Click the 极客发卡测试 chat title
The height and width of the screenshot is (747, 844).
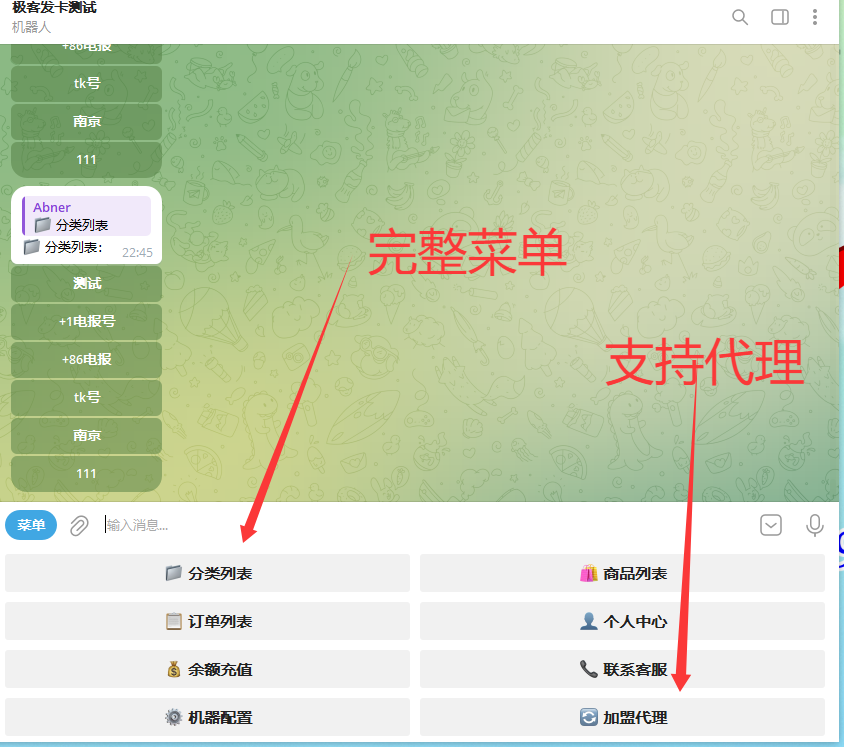click(x=55, y=8)
